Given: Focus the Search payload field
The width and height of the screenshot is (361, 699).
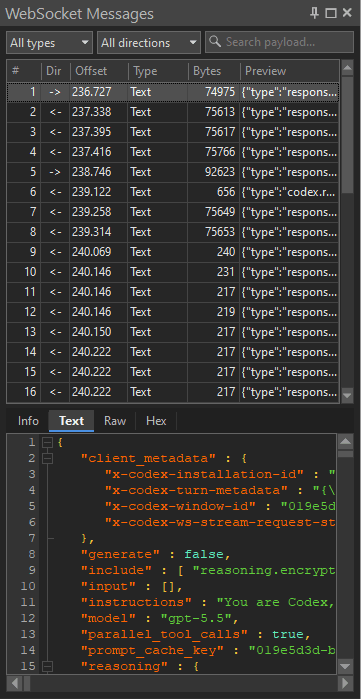Looking at the screenshot, I should click(279, 42).
